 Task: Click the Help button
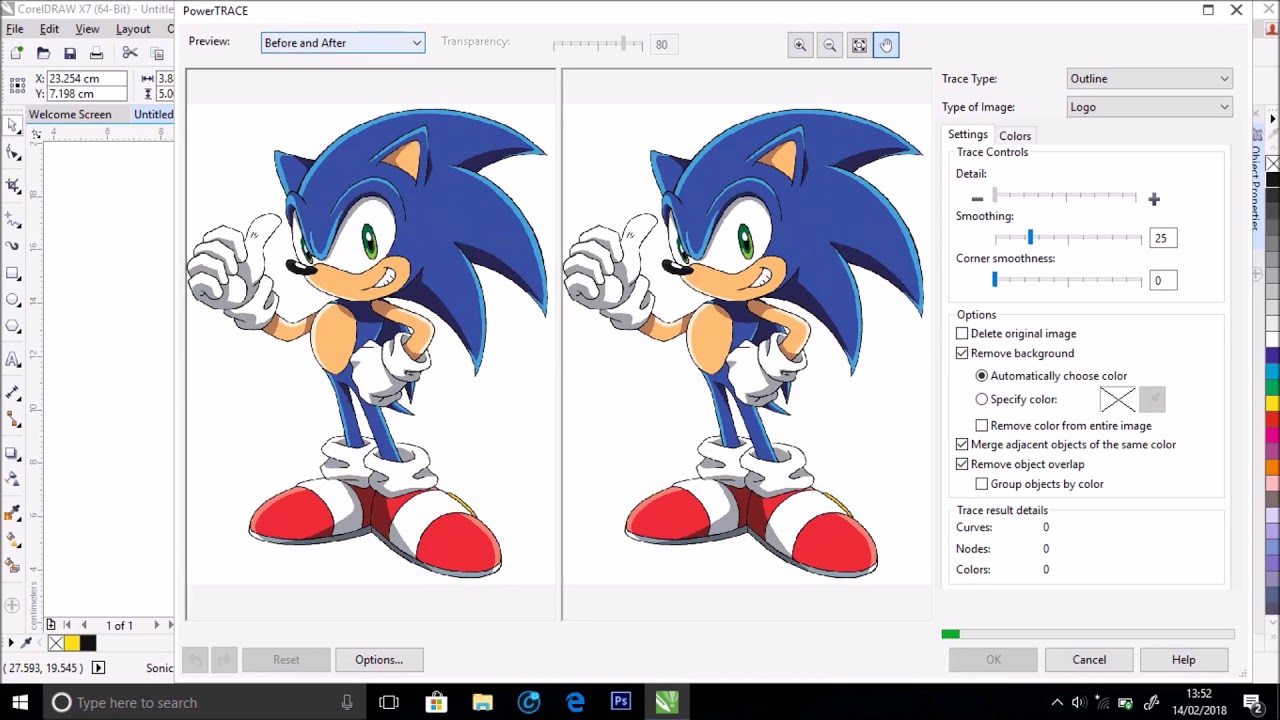1183,660
